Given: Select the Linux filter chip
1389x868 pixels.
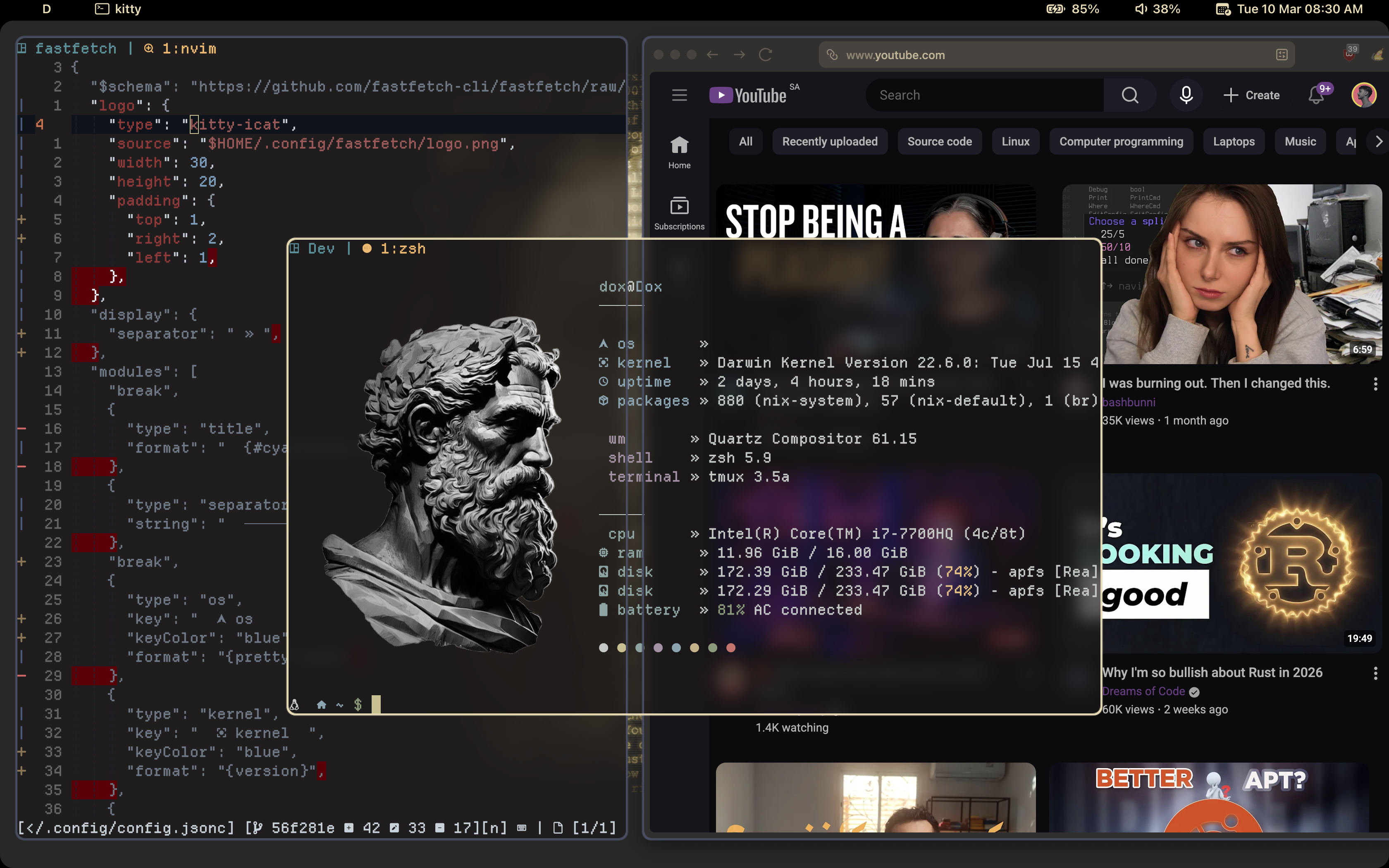Looking at the screenshot, I should (1015, 142).
